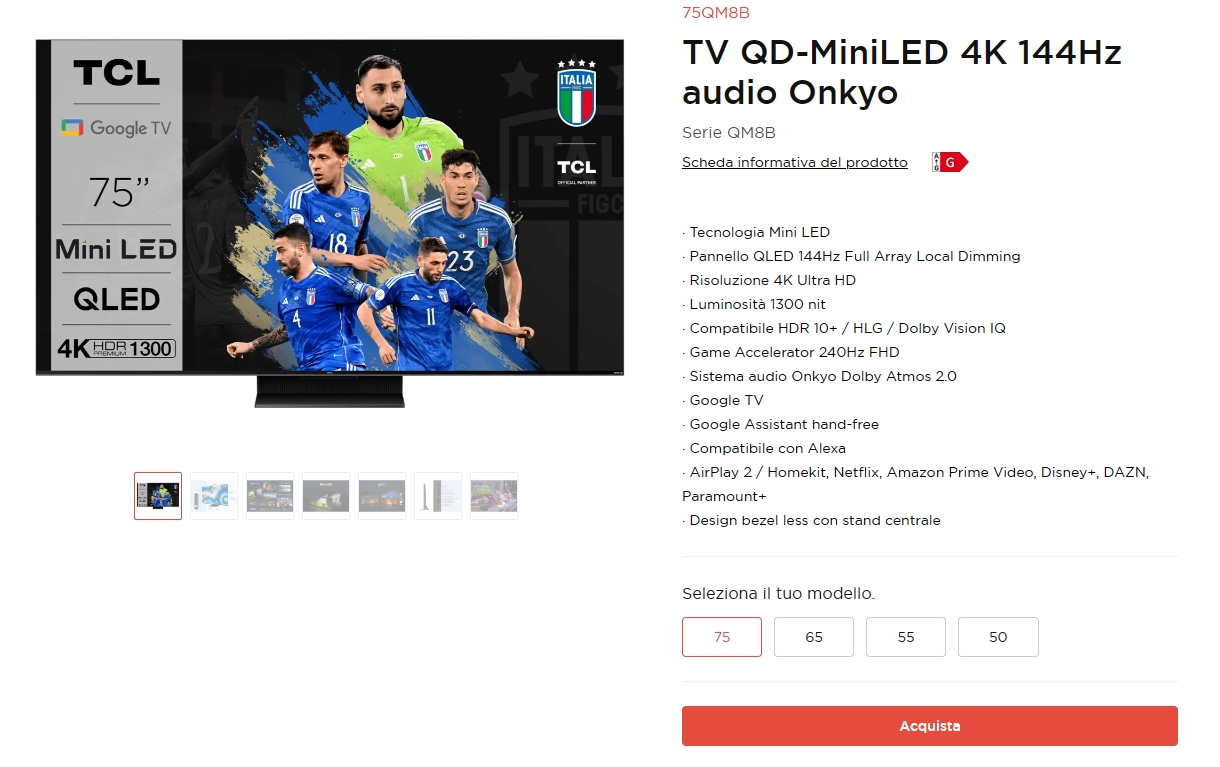
Task: Show fourth thumbnail with Mini LED image
Action: tap(326, 496)
